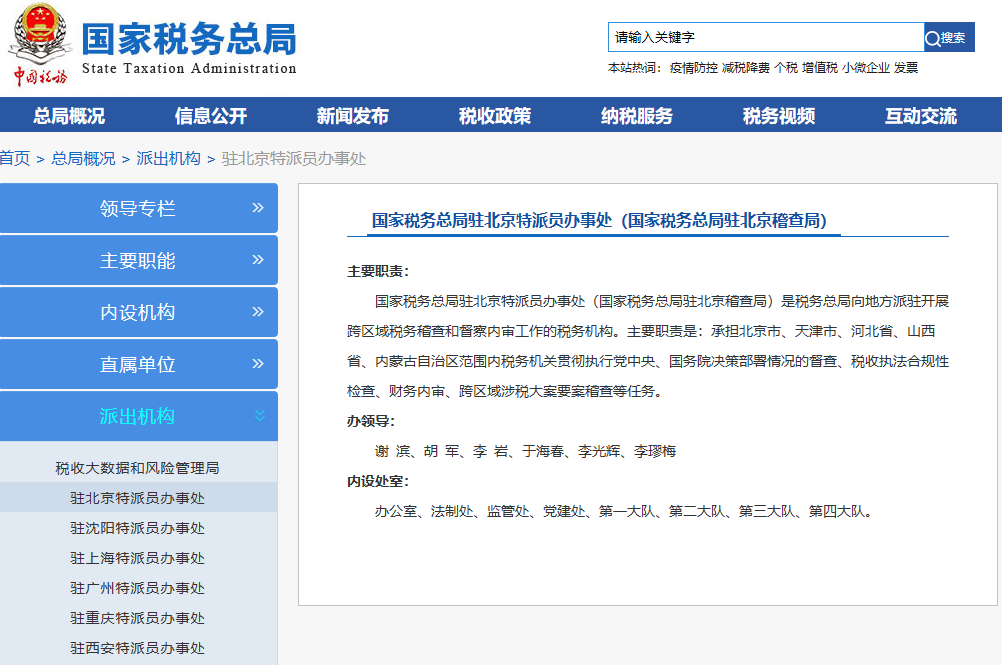Click the 内设处室 section heading
The height and width of the screenshot is (665, 1002).
point(378,482)
